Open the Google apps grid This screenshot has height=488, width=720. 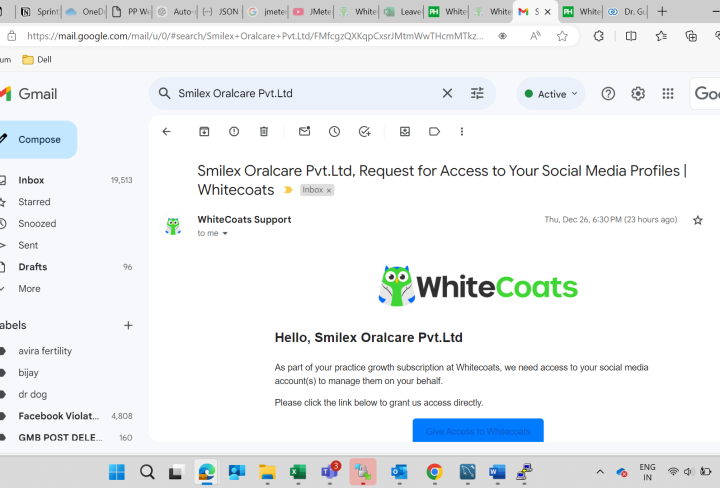tap(668, 94)
